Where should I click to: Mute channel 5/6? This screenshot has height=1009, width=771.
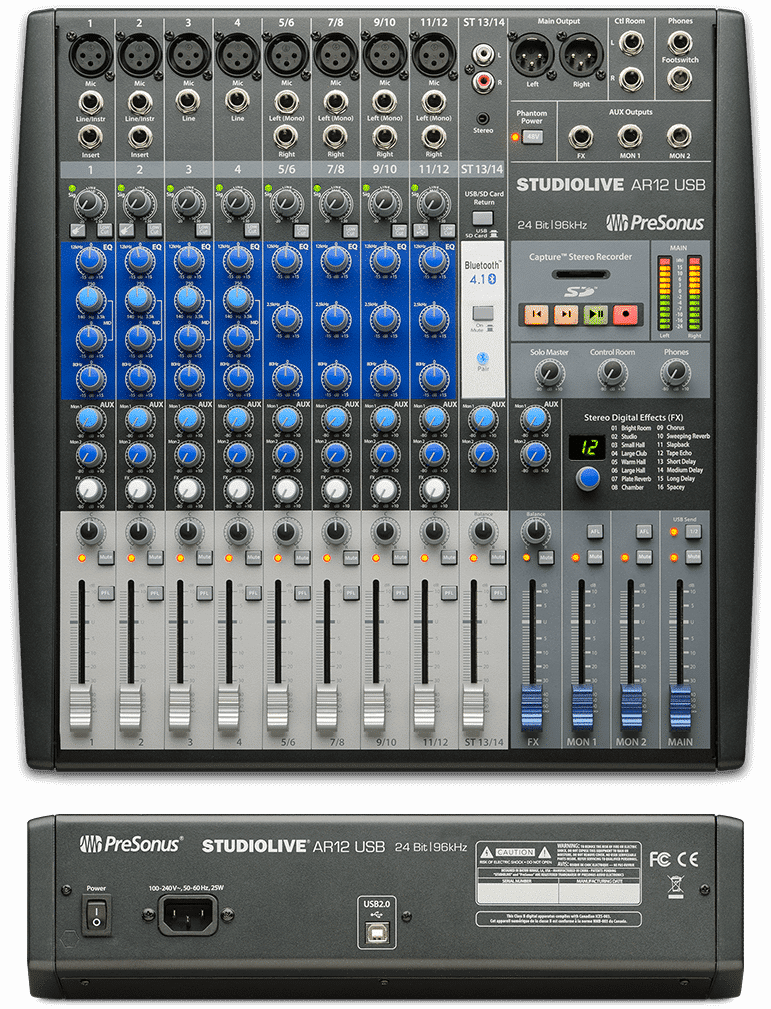click(x=302, y=557)
